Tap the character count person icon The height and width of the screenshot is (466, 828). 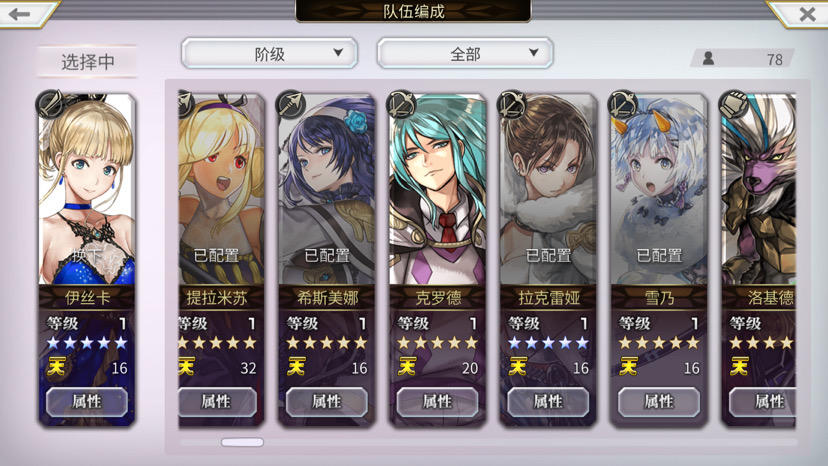pos(708,58)
